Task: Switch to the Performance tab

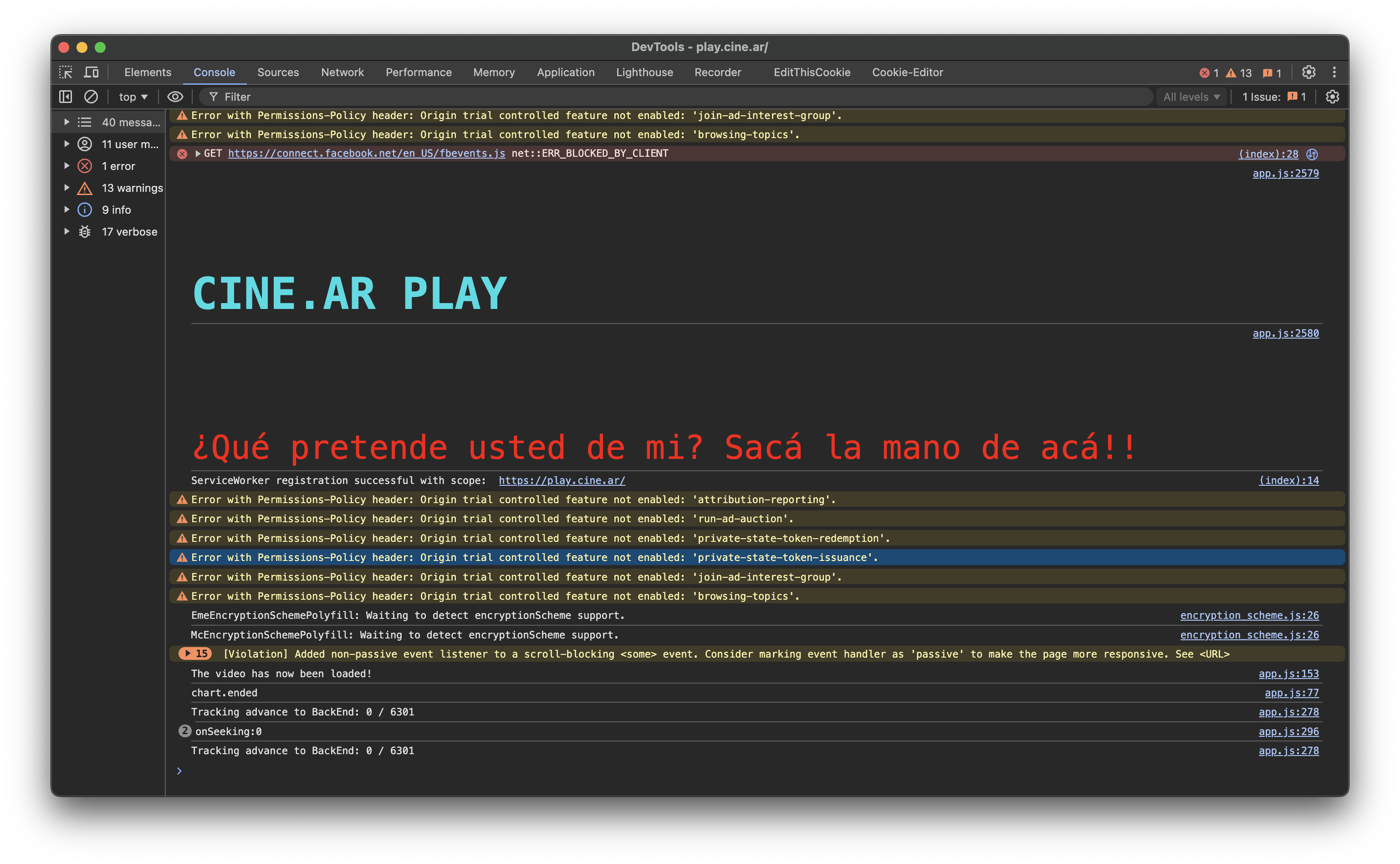Action: click(x=419, y=72)
